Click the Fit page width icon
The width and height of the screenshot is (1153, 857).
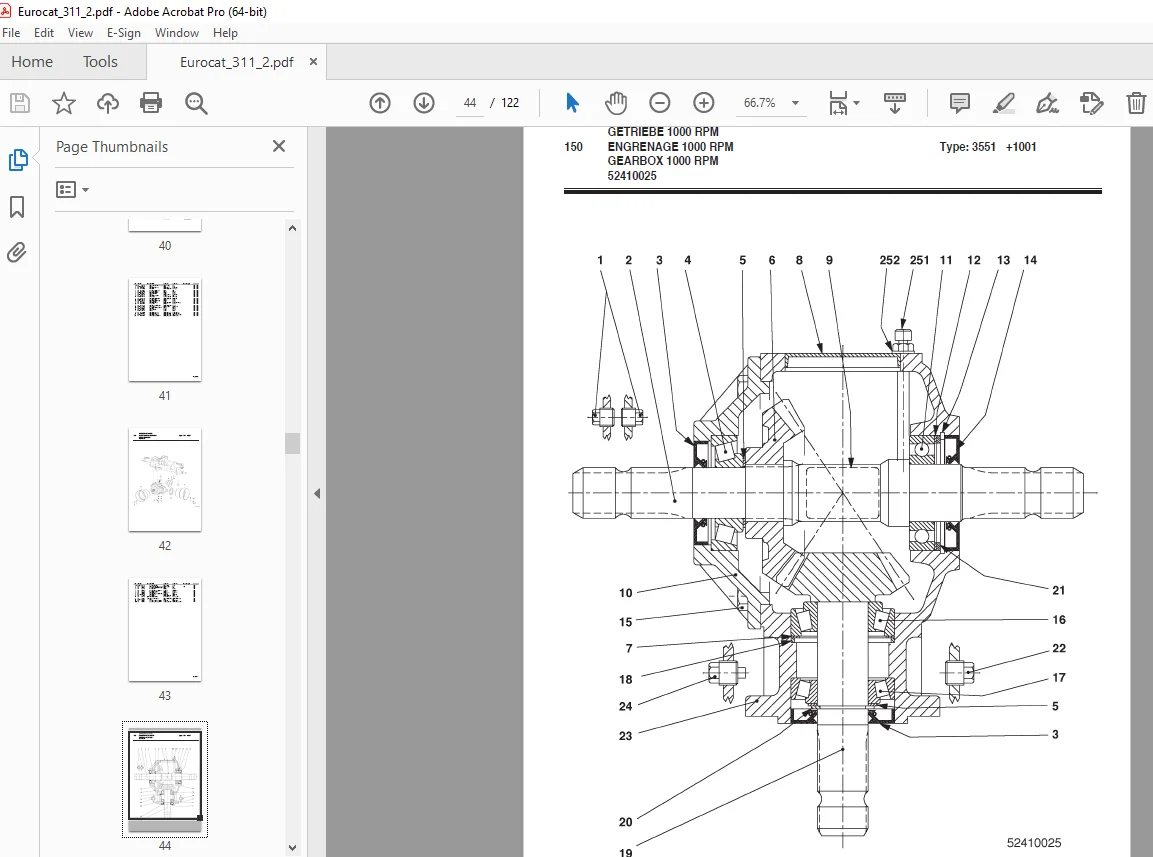838,103
